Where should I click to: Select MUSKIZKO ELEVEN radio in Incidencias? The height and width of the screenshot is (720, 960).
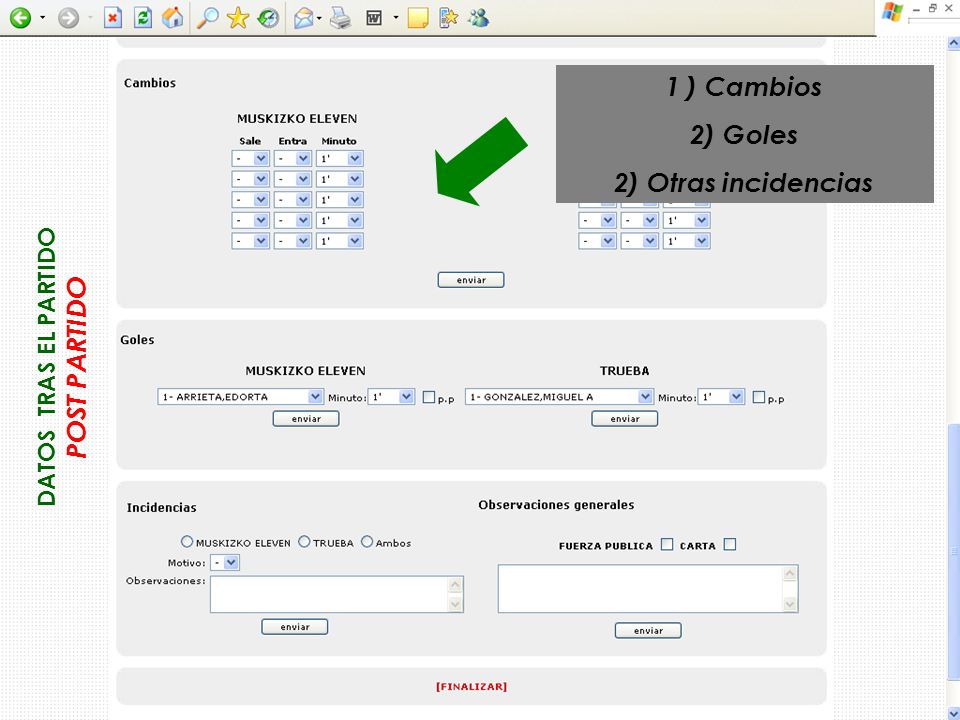tap(187, 542)
